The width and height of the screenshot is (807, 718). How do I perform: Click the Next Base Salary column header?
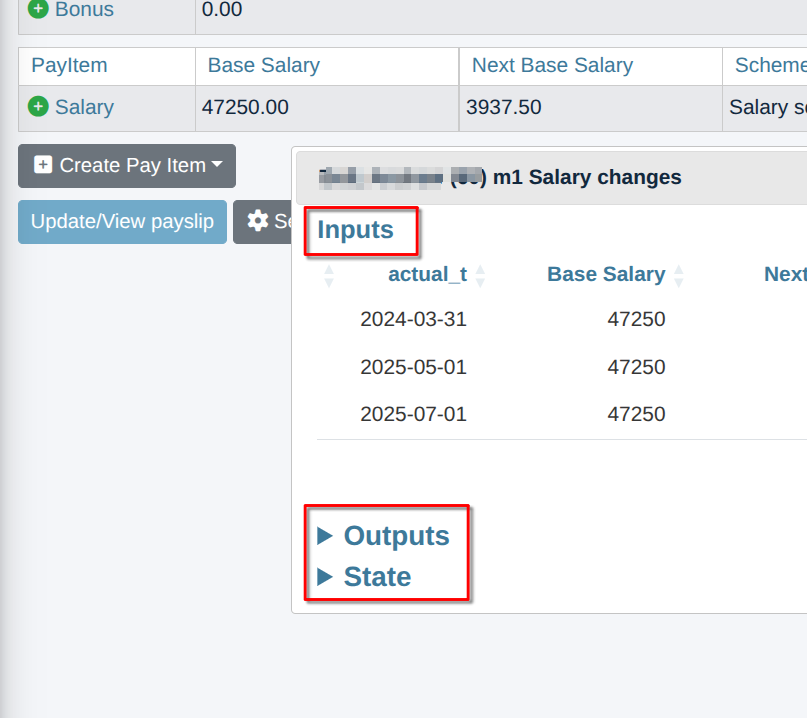(552, 65)
